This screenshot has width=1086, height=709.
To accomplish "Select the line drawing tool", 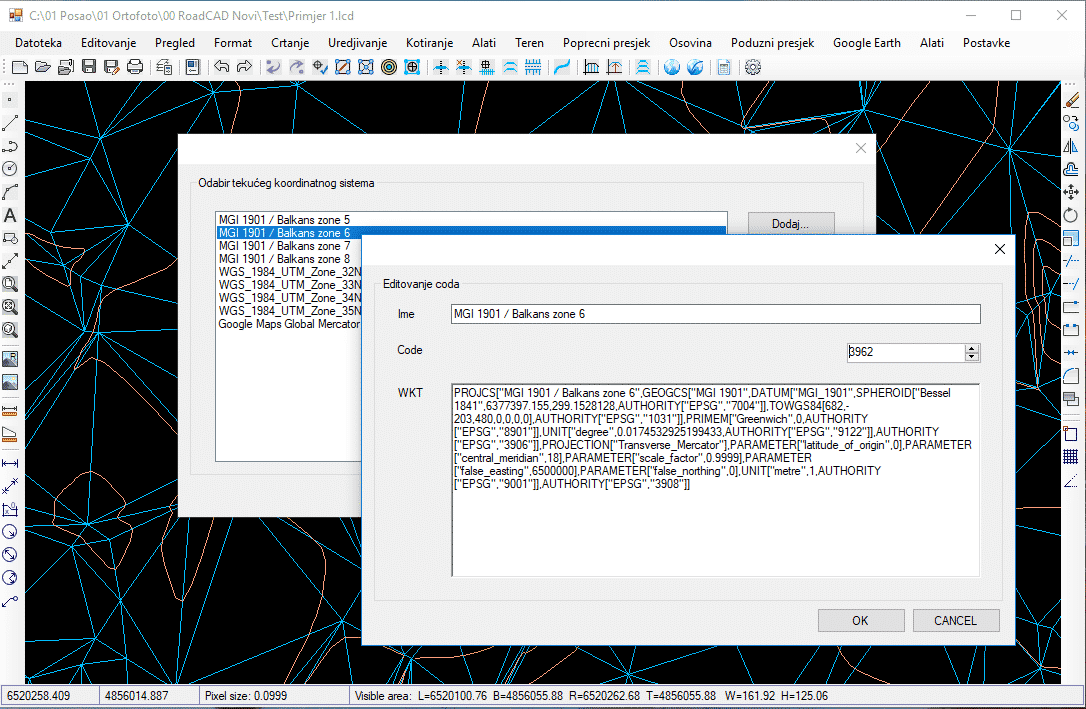I will point(10,123).
